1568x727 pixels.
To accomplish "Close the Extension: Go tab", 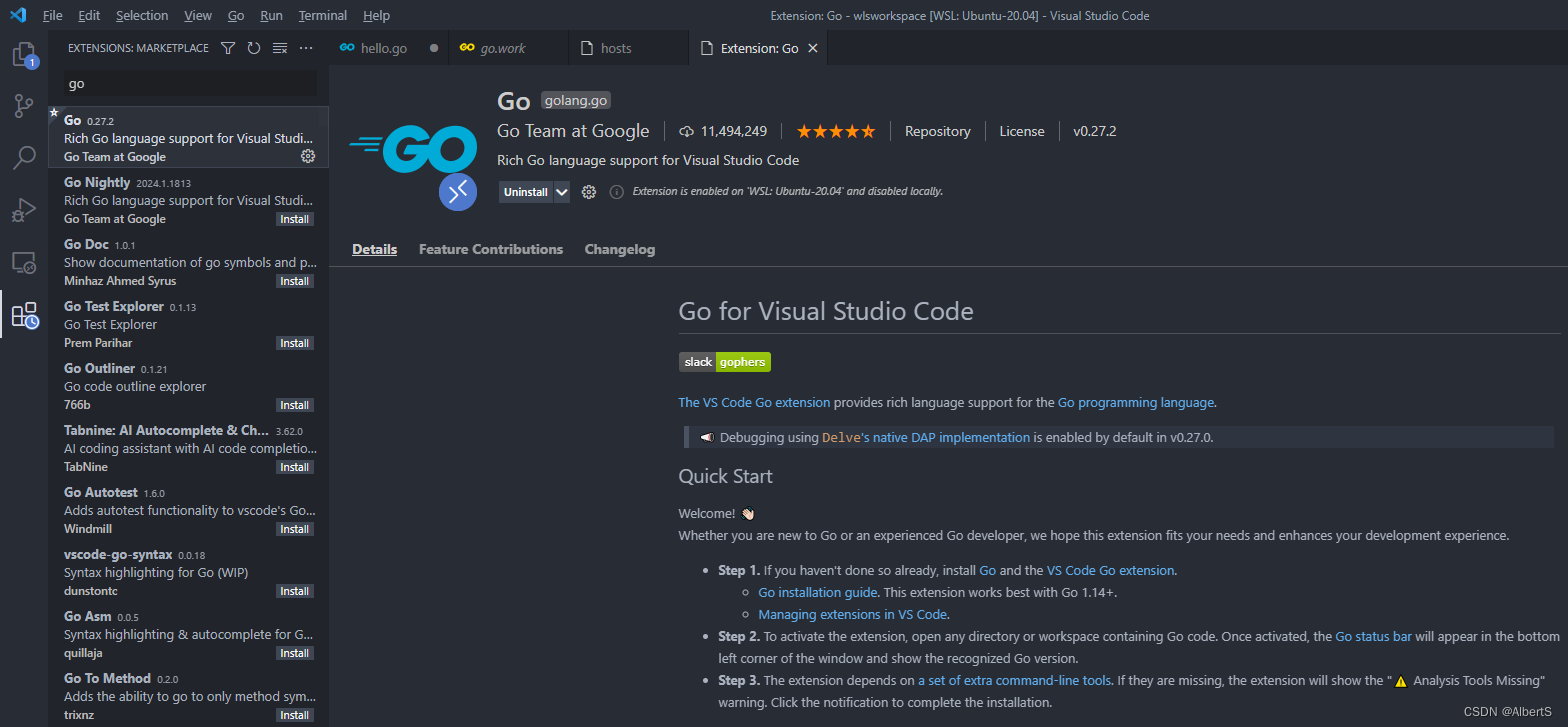I will [x=813, y=48].
